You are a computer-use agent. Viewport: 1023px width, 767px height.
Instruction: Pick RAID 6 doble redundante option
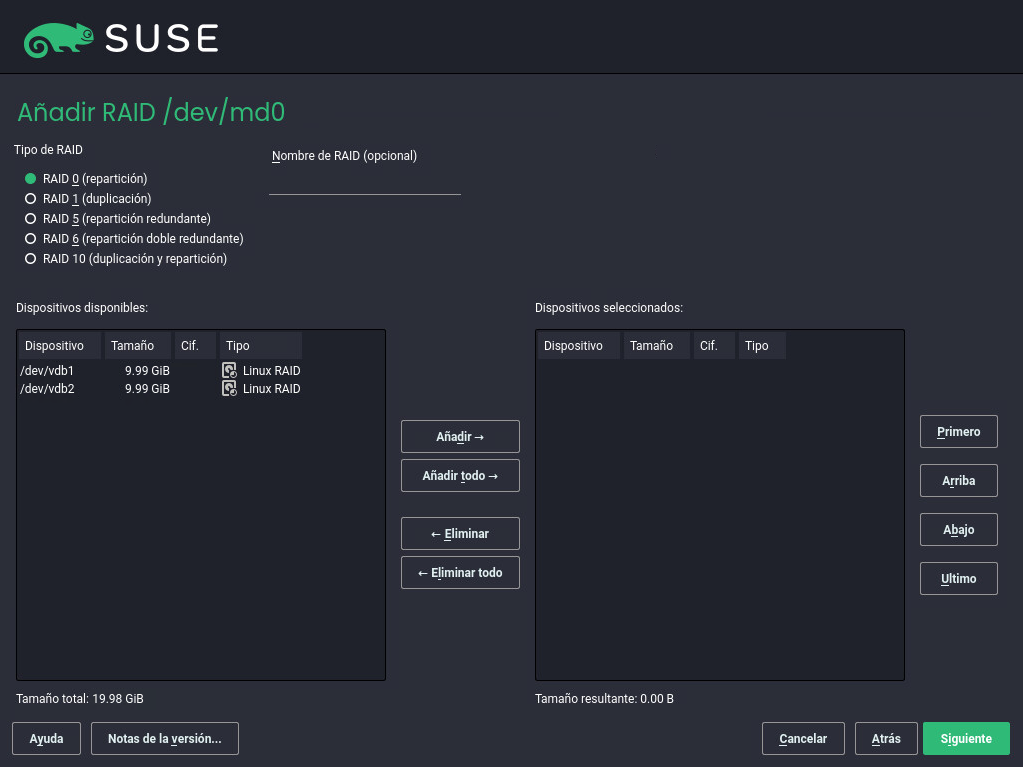pyautogui.click(x=30, y=239)
